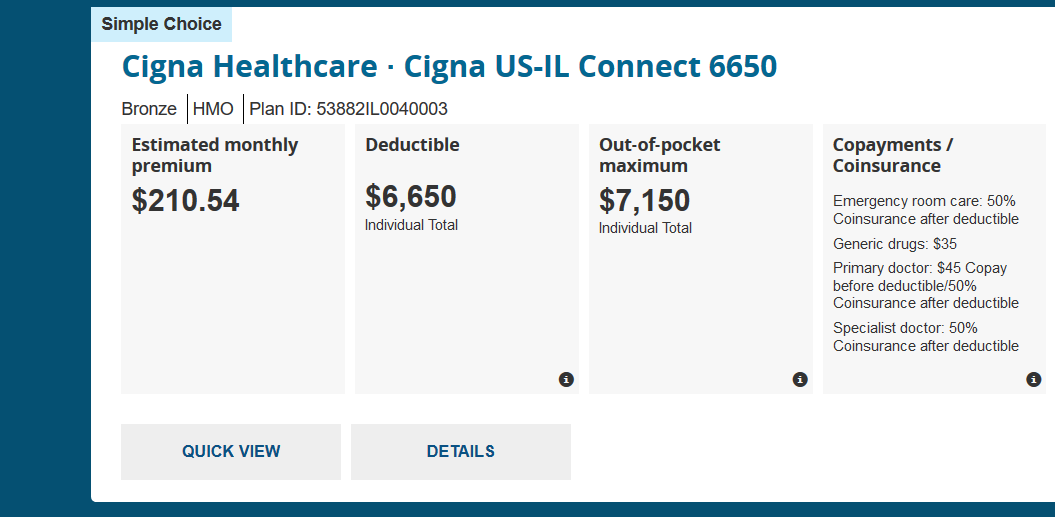Select the $7,150 out-of-pocket amount
This screenshot has height=517, width=1055.
pyautogui.click(x=644, y=201)
